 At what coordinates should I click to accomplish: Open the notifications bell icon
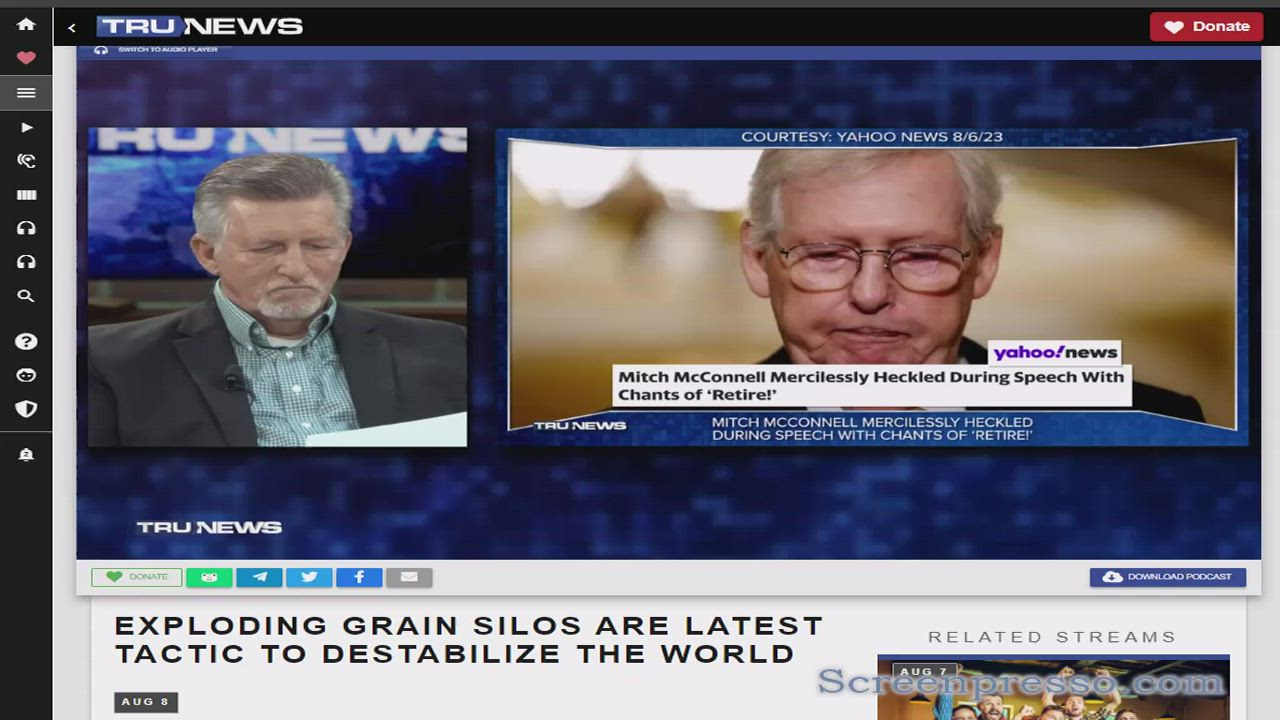26,455
